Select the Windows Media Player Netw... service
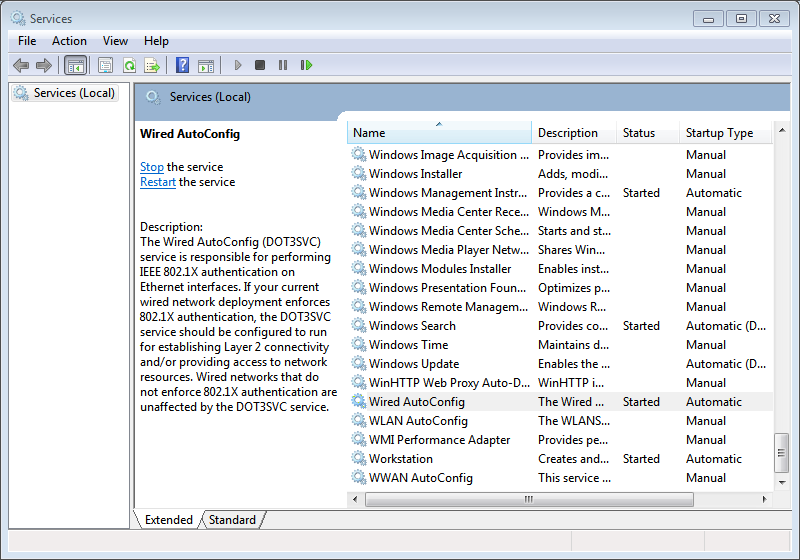Screen dimensions: 800x560 [x=560, y=249]
